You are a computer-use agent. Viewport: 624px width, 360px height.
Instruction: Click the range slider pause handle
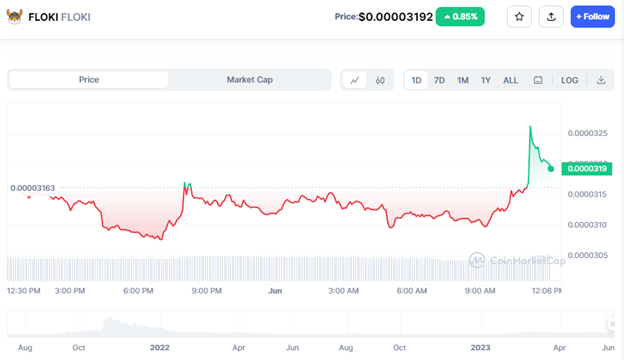point(612,324)
